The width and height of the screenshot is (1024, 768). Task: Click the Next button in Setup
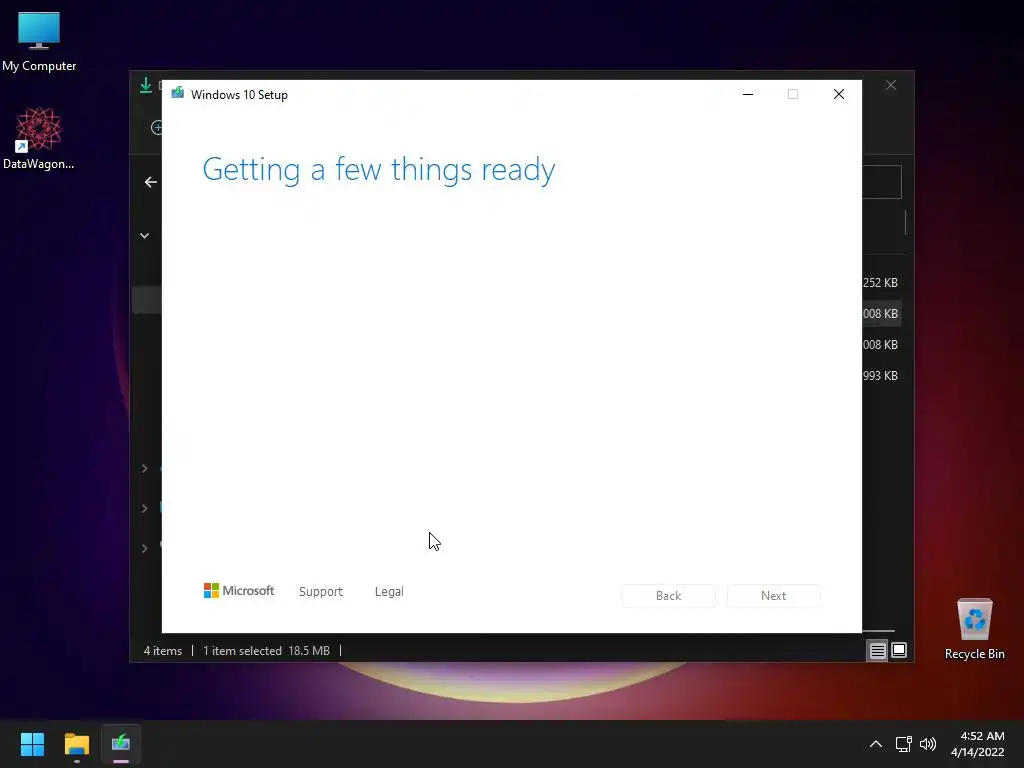[x=774, y=596]
